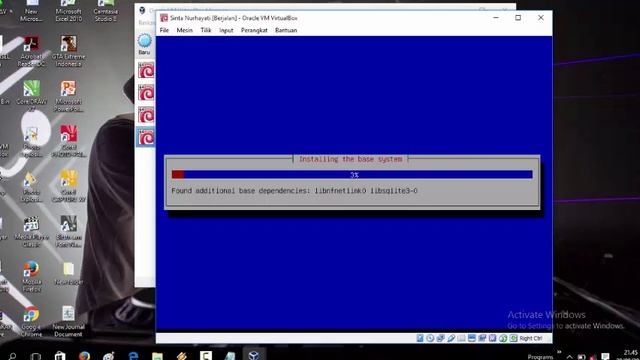640x360 pixels.
Task: Open the New Journal Document desktop icon
Action: pos(69,322)
